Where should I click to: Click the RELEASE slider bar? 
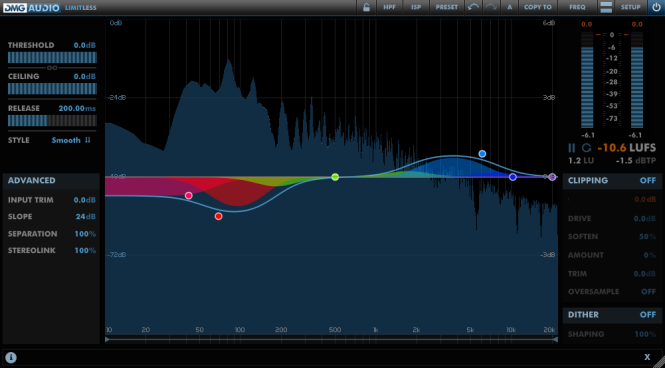[52, 121]
